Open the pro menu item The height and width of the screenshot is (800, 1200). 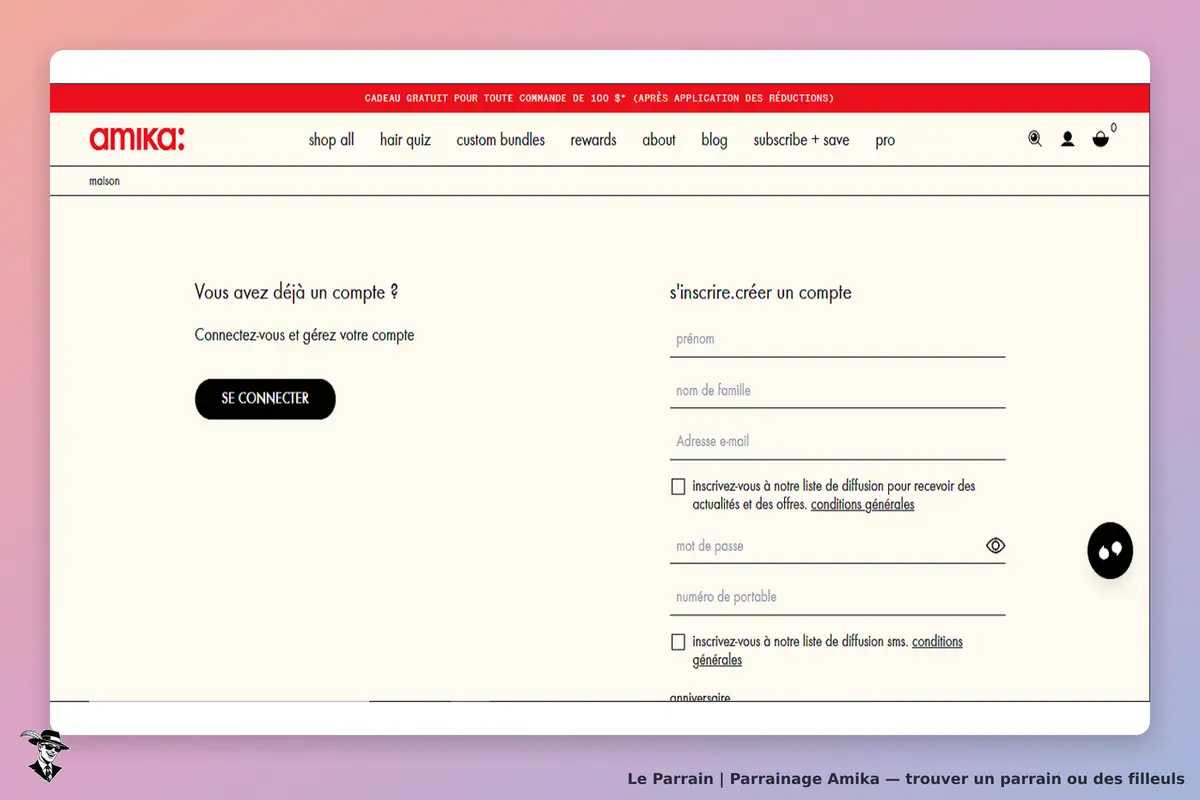(x=885, y=140)
